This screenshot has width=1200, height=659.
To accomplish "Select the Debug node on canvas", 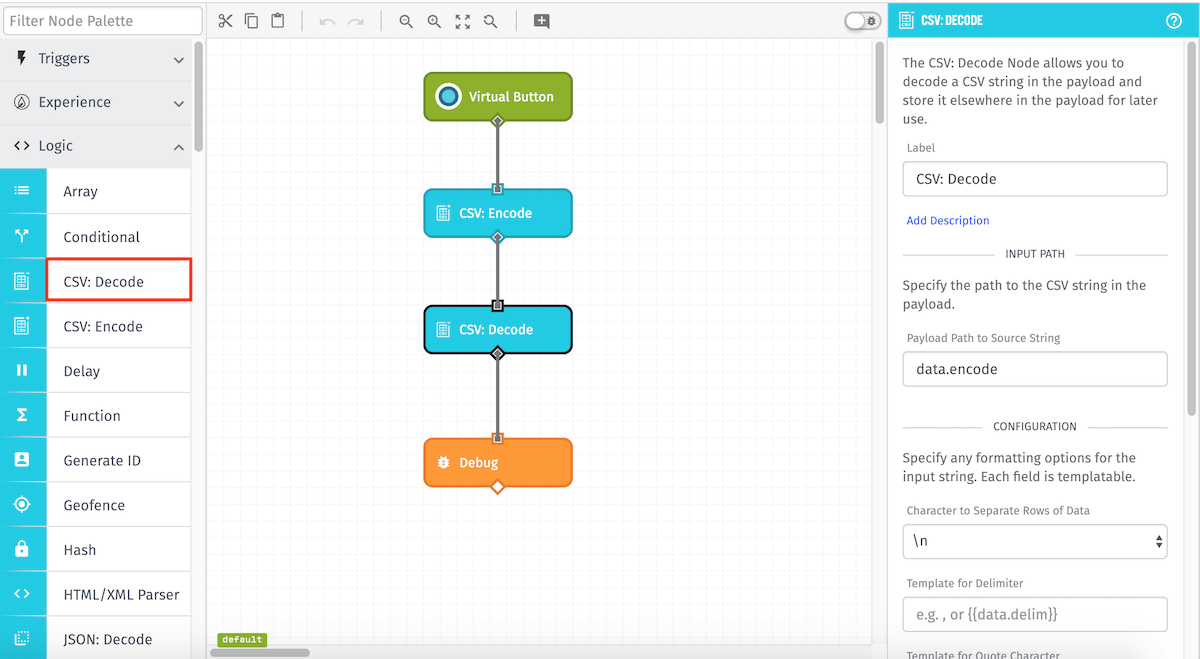I will point(498,463).
